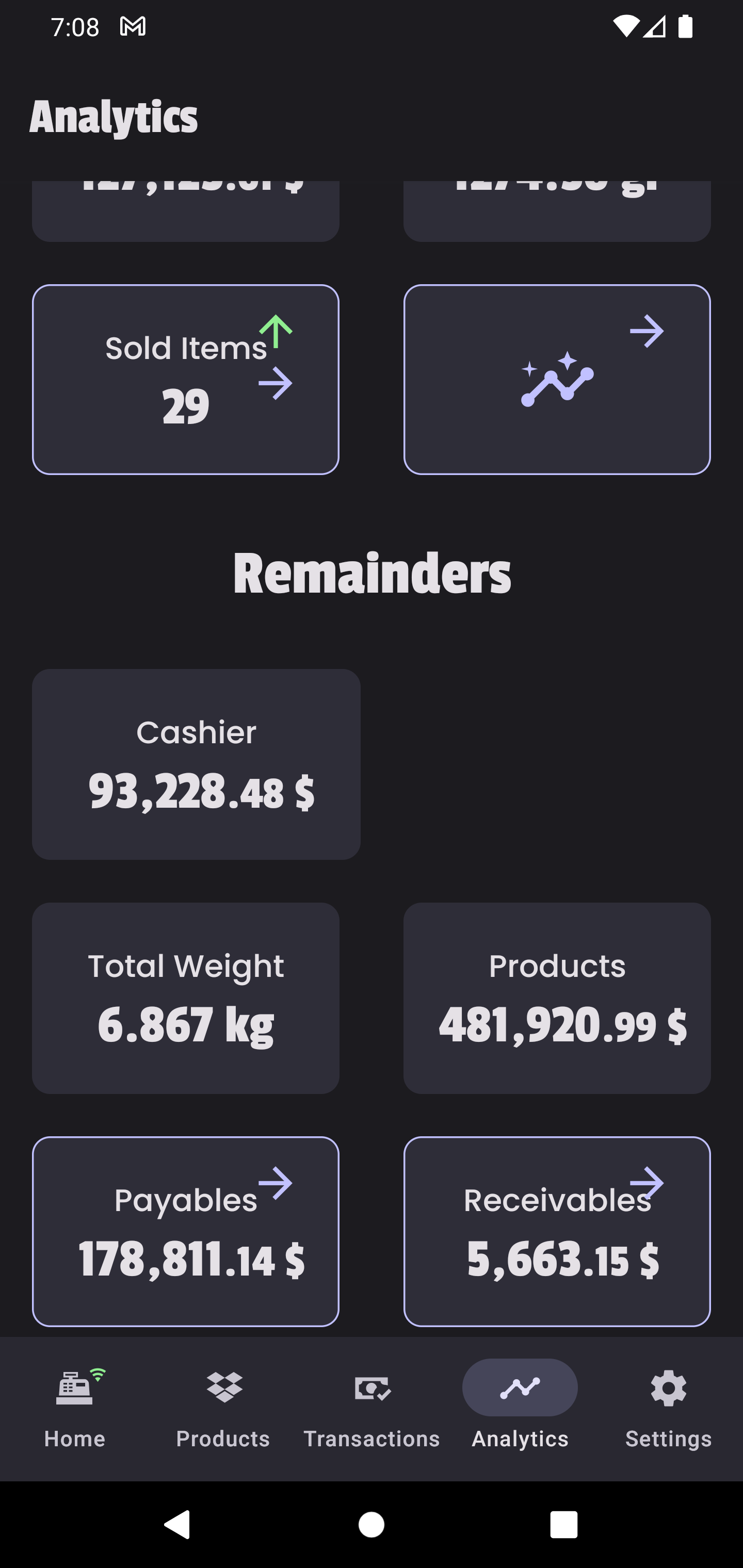Expand Payables details arrow
This screenshot has width=743, height=1568.
click(276, 1183)
